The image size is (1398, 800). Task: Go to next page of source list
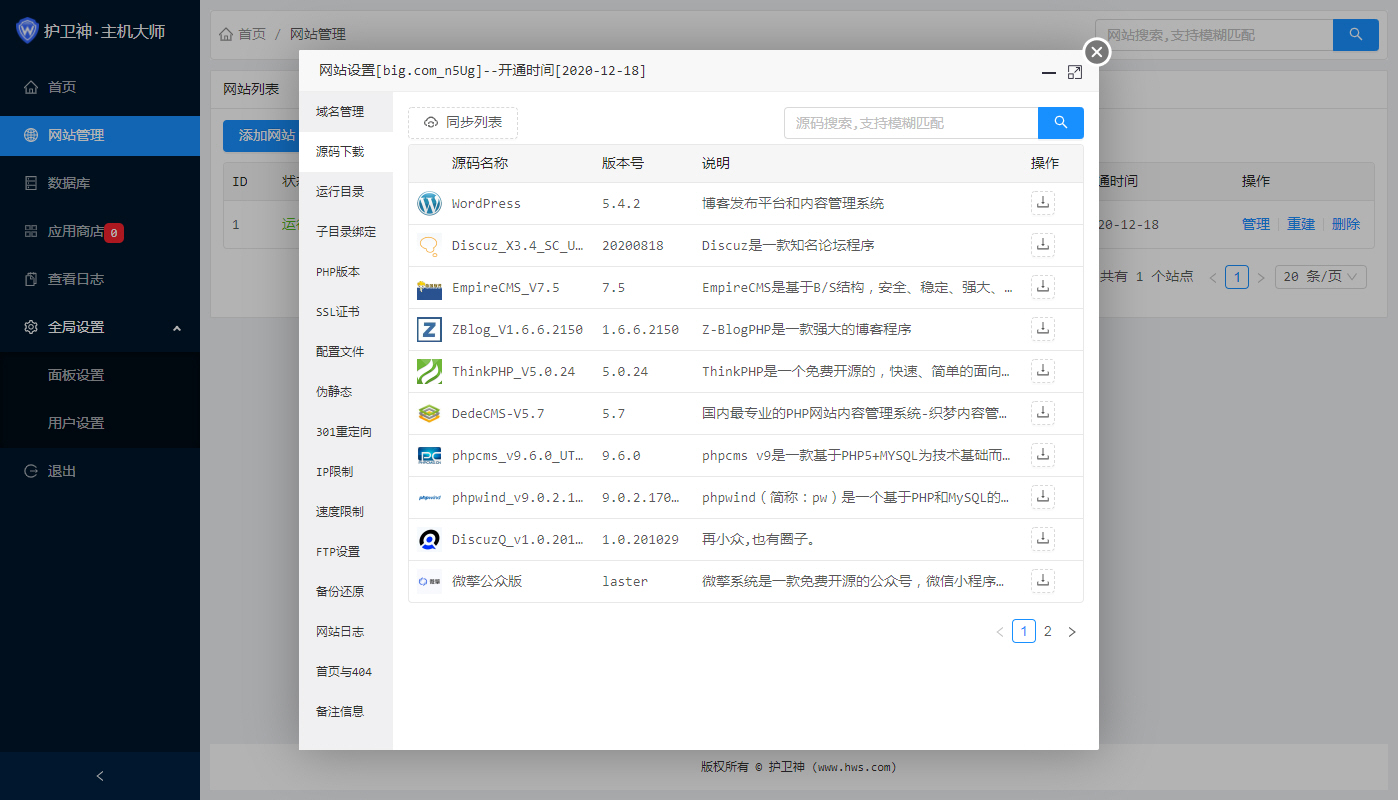(1072, 632)
